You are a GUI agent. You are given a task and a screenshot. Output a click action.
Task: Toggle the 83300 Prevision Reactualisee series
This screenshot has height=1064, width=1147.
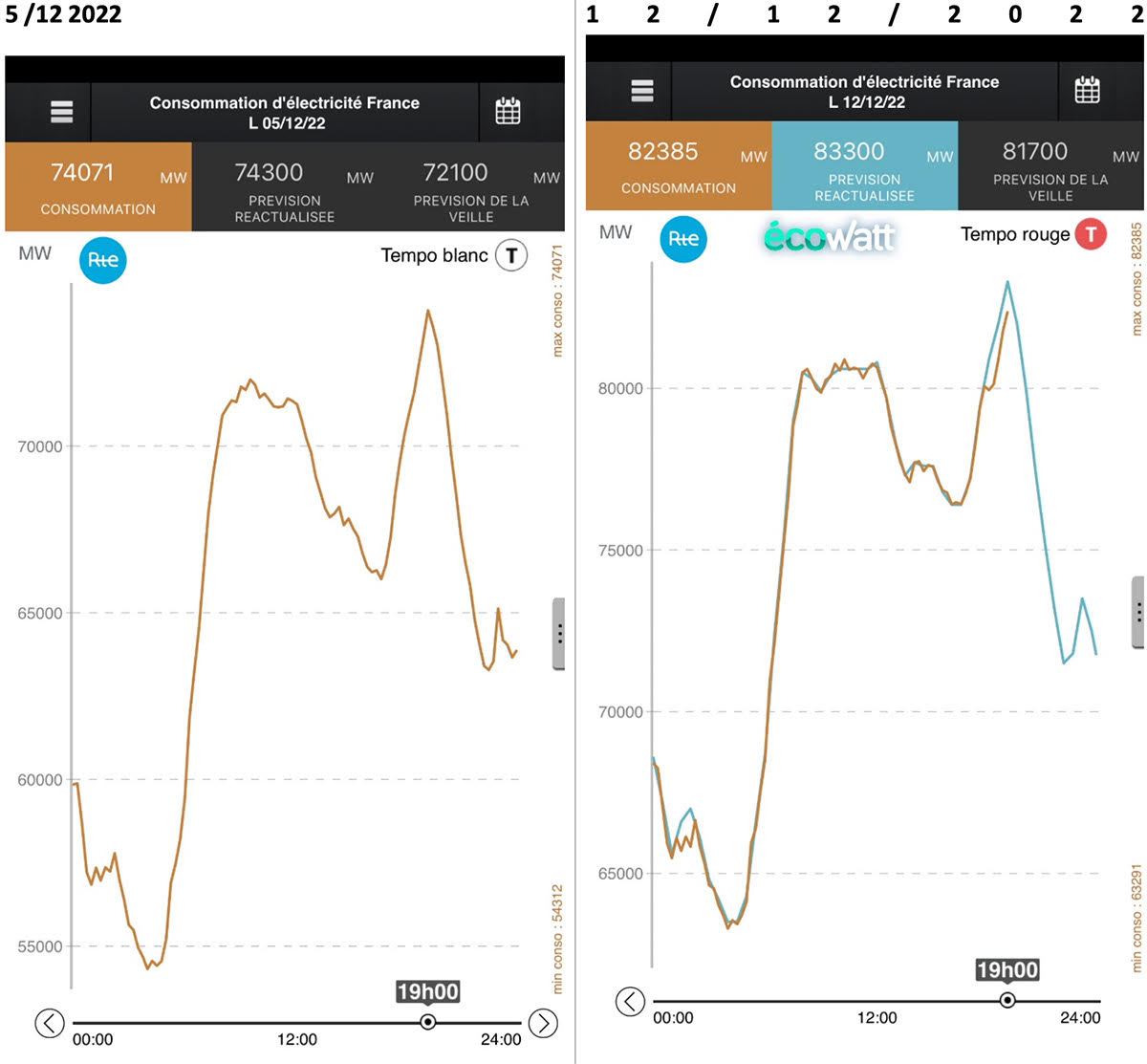coord(864,166)
